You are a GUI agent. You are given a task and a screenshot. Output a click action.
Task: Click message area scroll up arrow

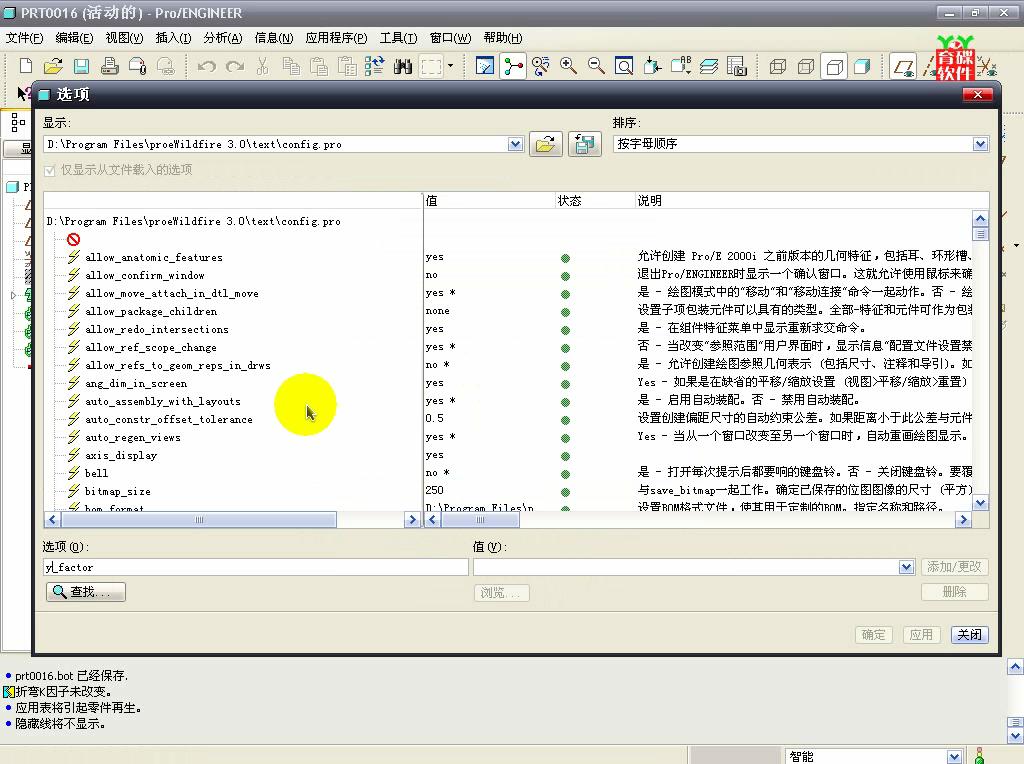pos(1015,667)
